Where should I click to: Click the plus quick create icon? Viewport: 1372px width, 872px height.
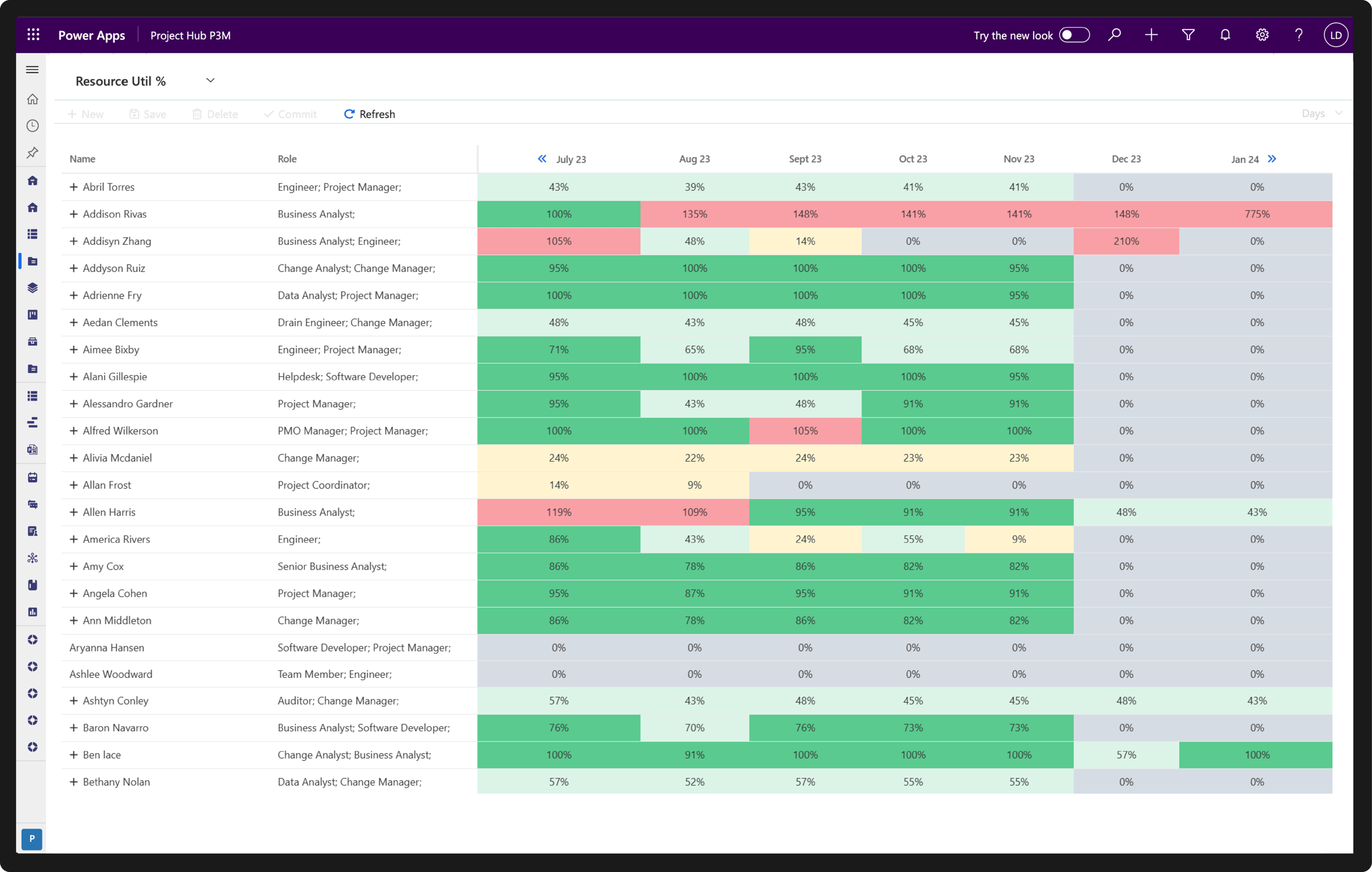pyautogui.click(x=1151, y=35)
